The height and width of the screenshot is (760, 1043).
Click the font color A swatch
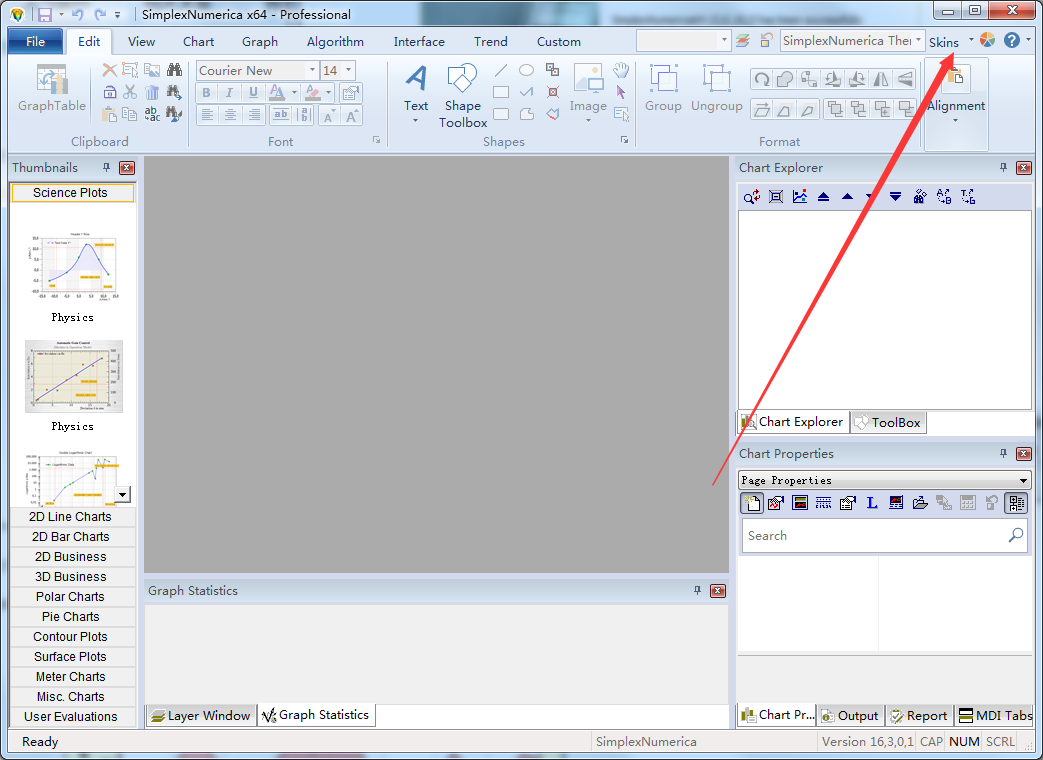(277, 92)
